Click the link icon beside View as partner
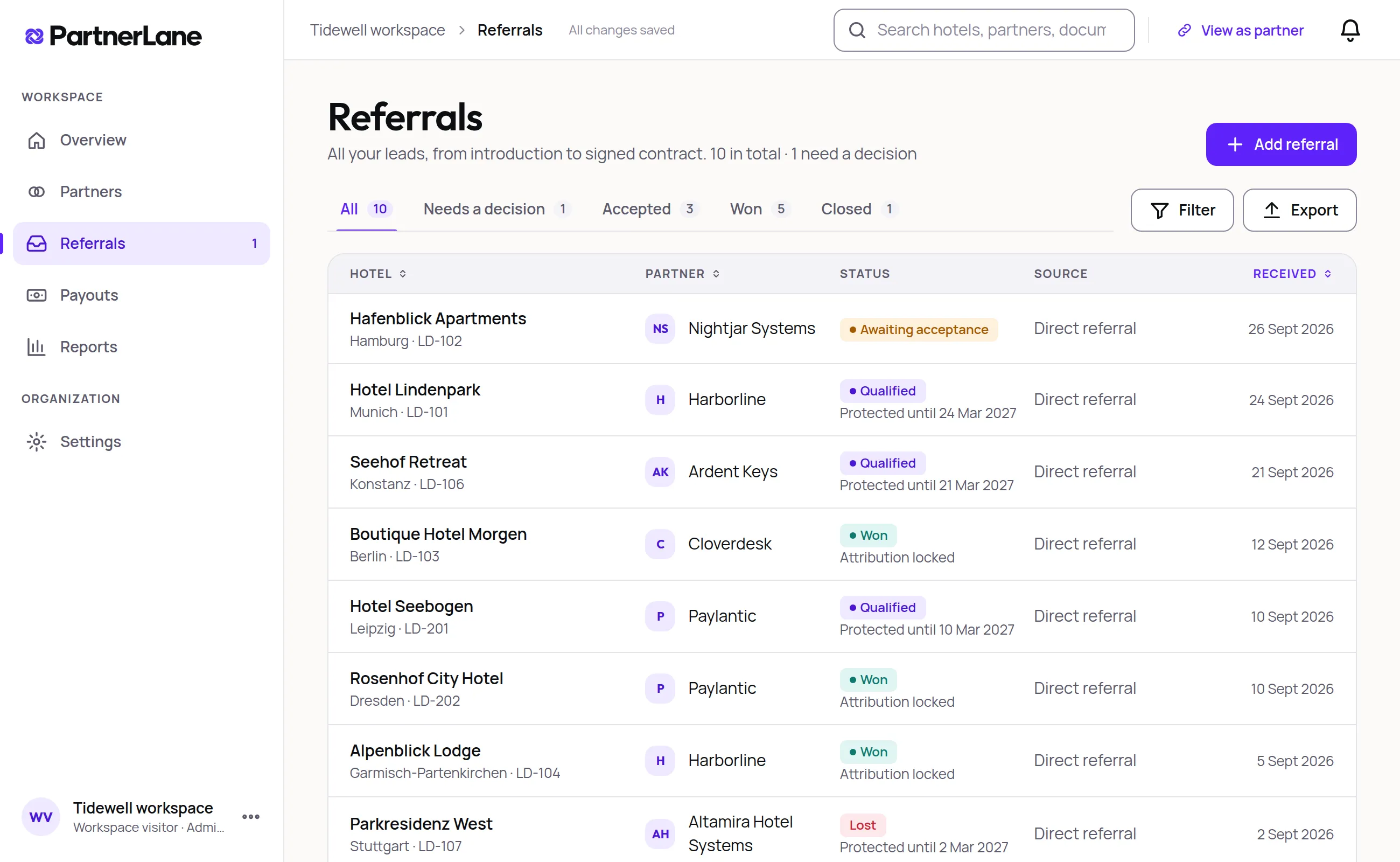The height and width of the screenshot is (862, 1400). coord(1184,30)
